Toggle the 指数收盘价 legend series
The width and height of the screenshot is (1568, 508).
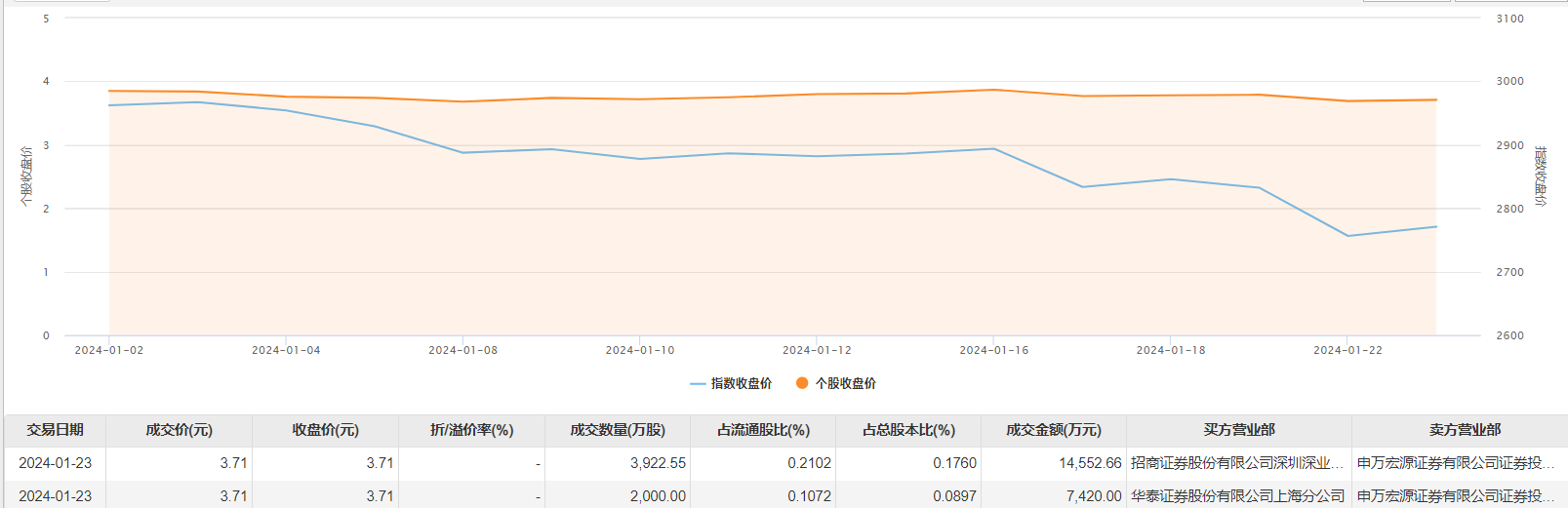[x=731, y=383]
